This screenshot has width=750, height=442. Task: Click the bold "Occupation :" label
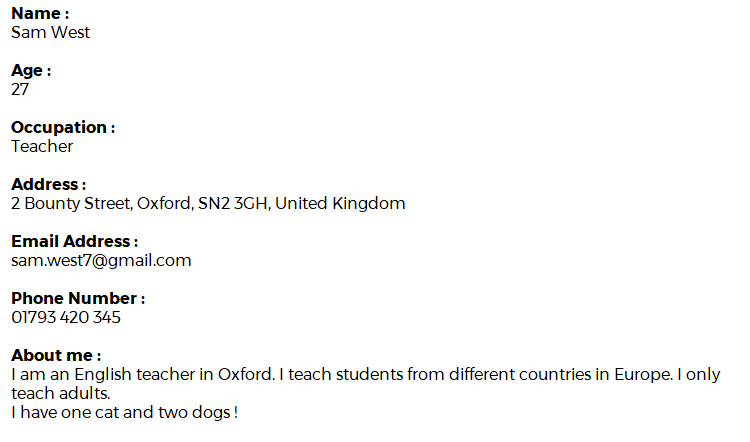(63, 128)
